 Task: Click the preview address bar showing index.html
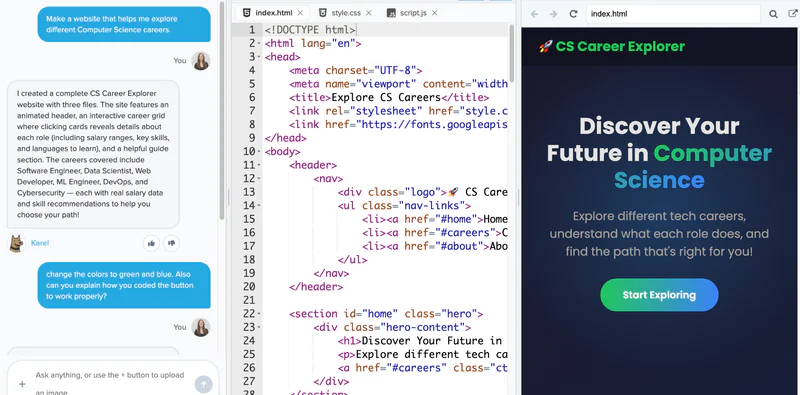tap(673, 14)
